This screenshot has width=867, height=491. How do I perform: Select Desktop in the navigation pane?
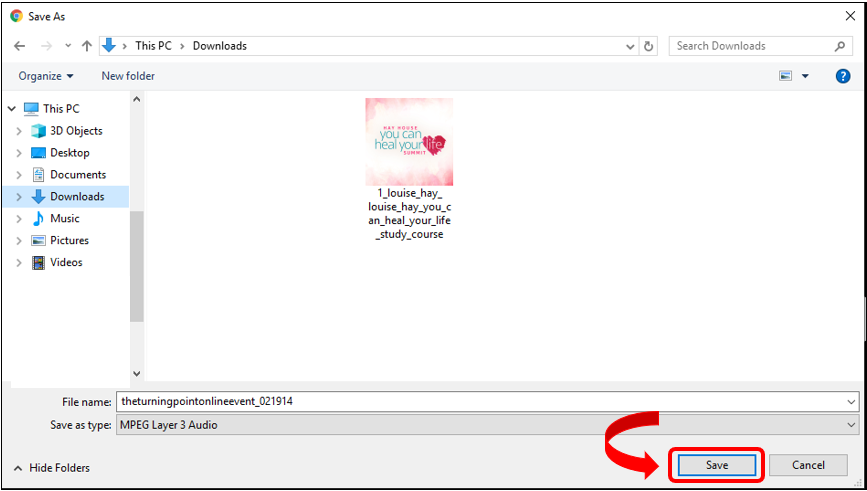point(69,153)
